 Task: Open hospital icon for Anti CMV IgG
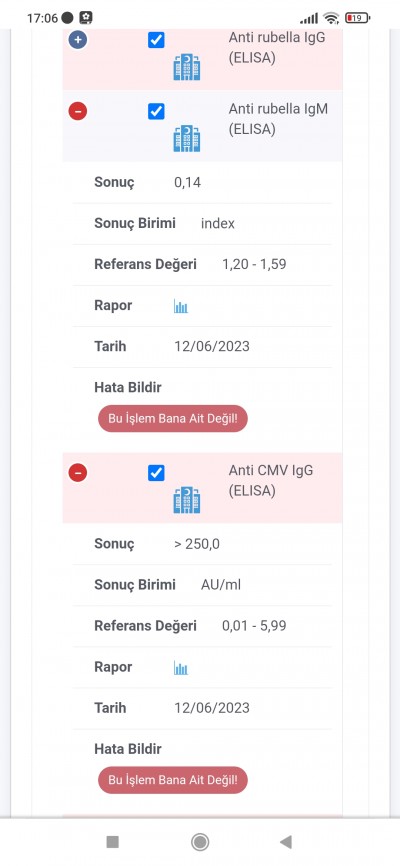click(187, 500)
